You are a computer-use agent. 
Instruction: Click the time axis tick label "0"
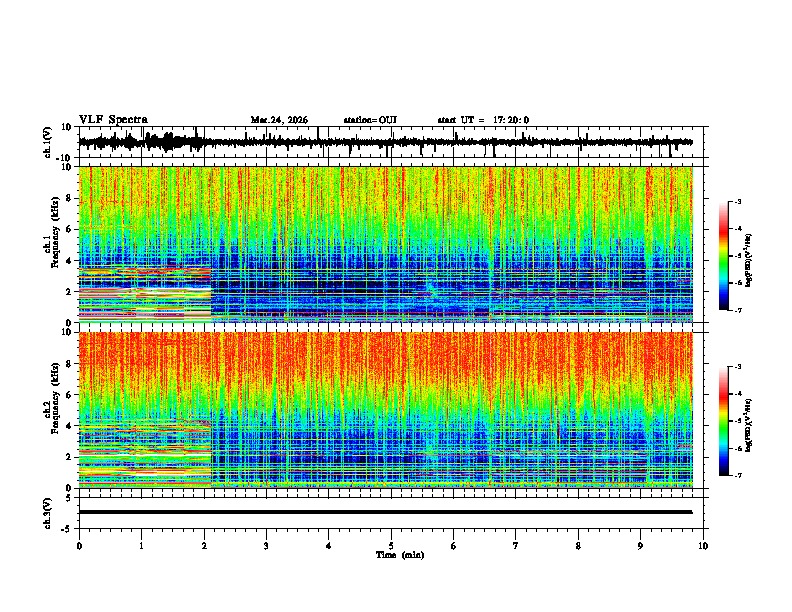click(79, 546)
